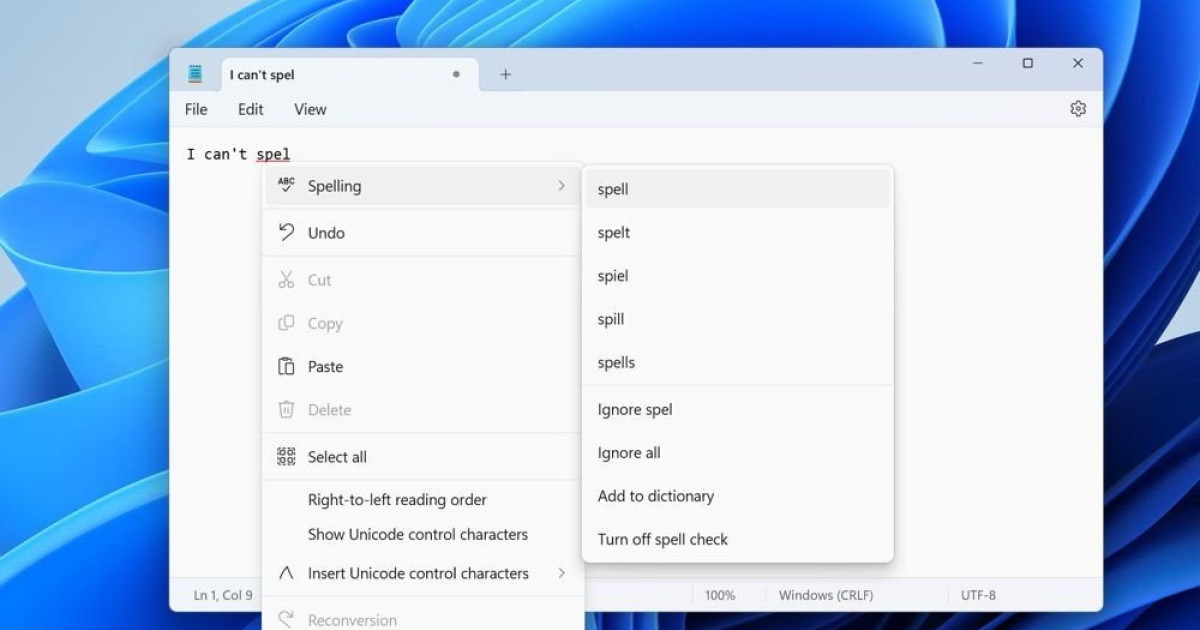Click the ABC Spelling icon in context menu
The height and width of the screenshot is (630, 1200).
[x=284, y=186]
